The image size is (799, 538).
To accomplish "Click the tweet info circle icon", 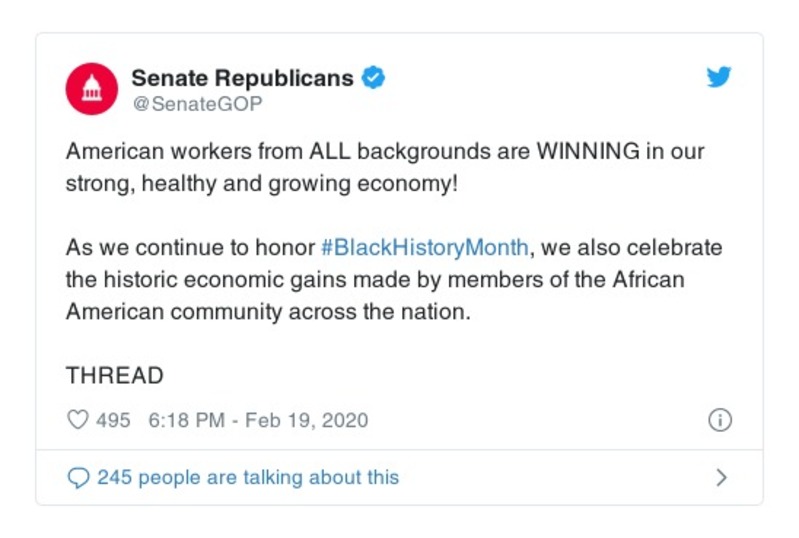I will 719,420.
